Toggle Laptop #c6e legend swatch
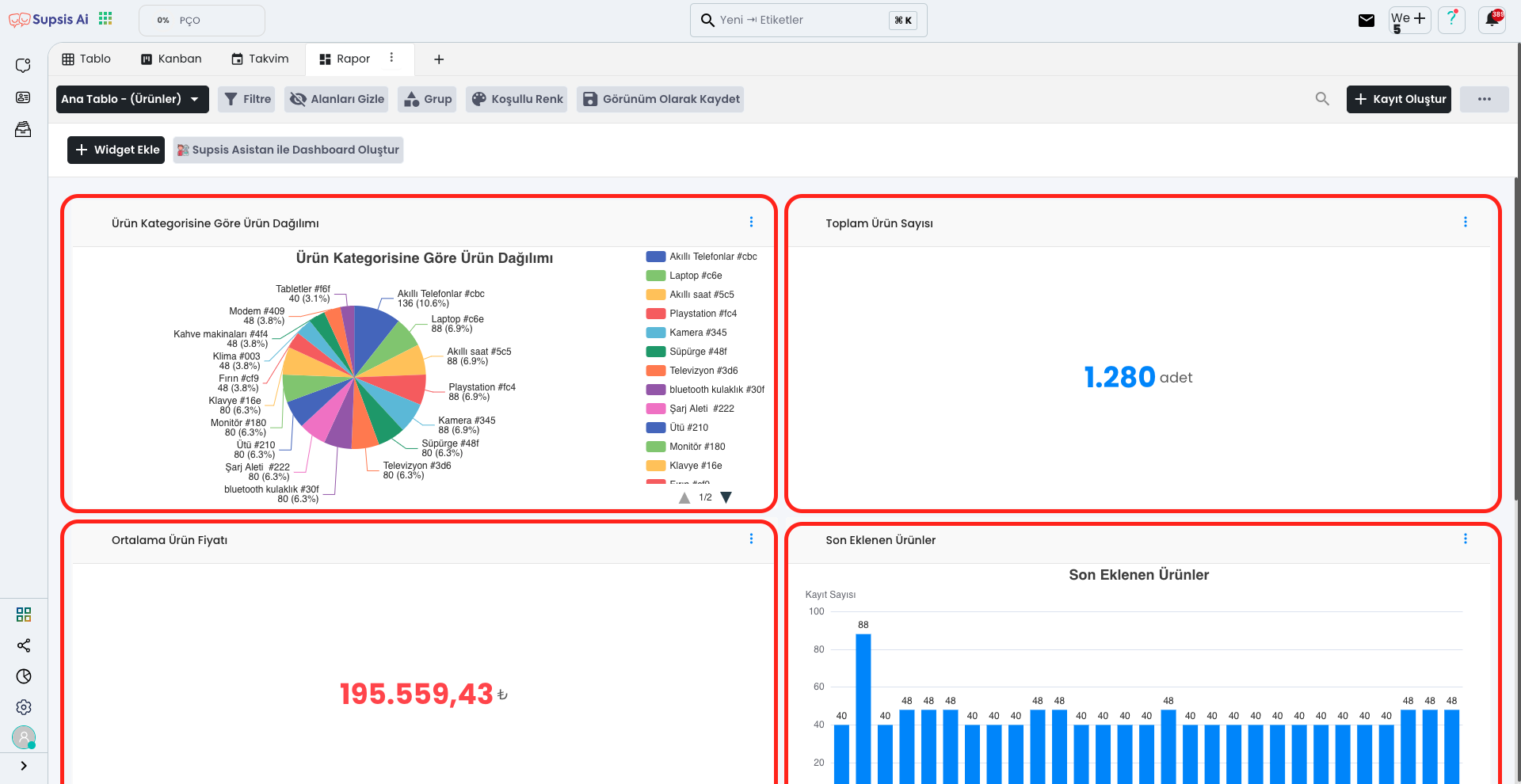This screenshot has width=1521, height=784. [x=656, y=276]
